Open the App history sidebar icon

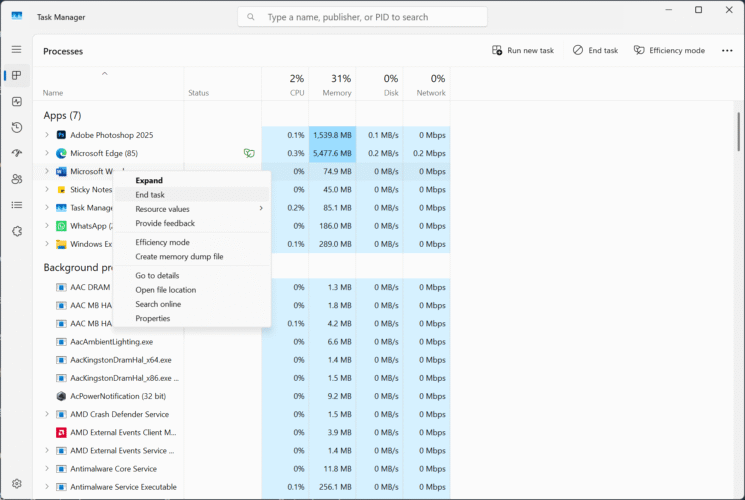tap(16, 127)
